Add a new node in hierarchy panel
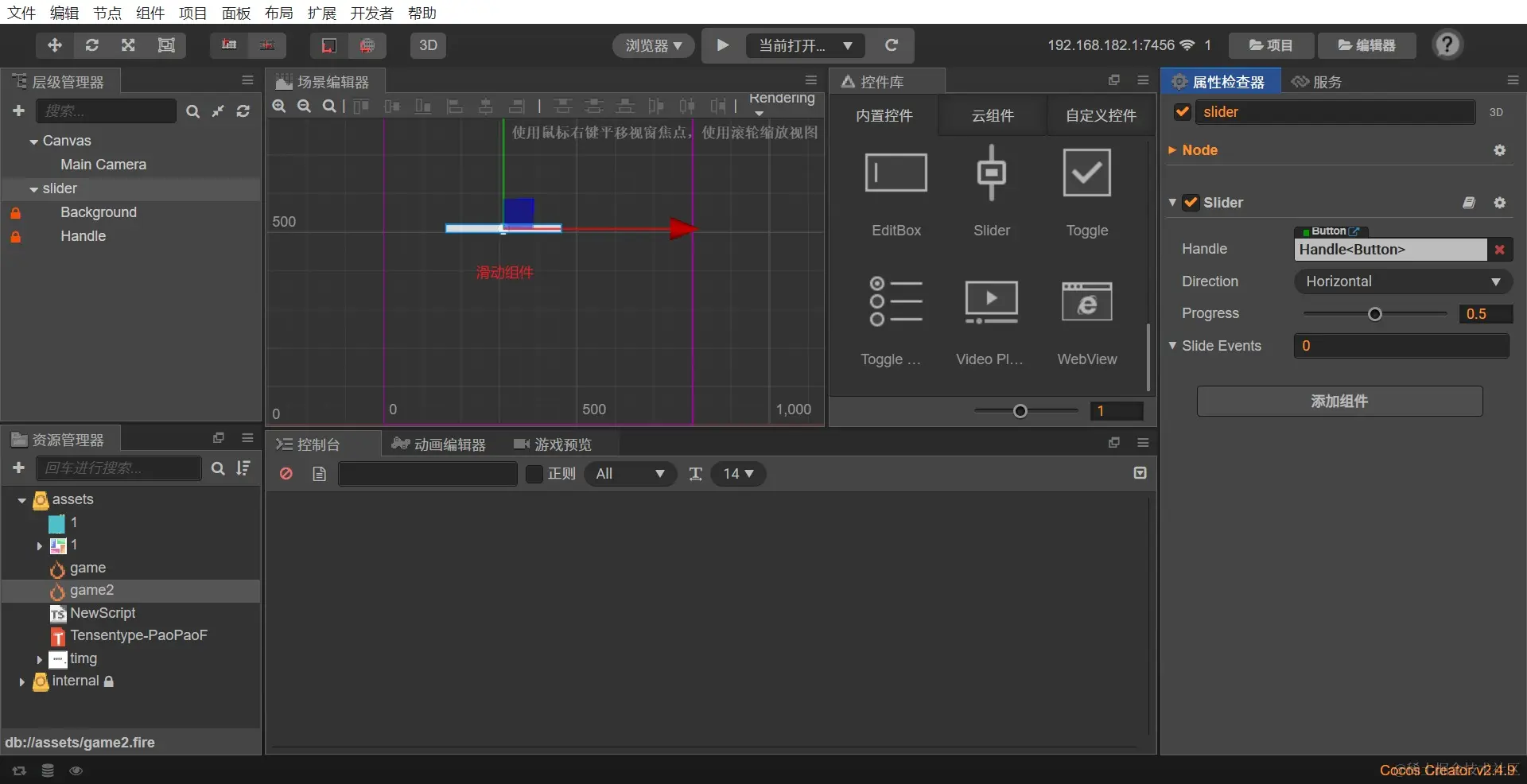The width and height of the screenshot is (1527, 784). click(19, 111)
